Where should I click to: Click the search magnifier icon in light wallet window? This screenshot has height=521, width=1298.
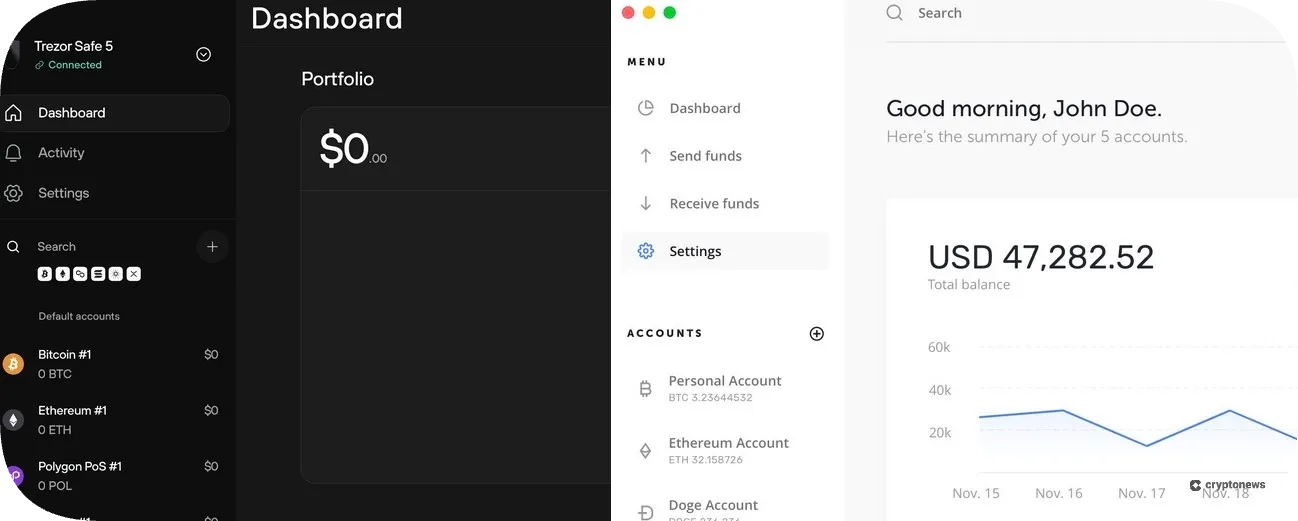tap(895, 13)
